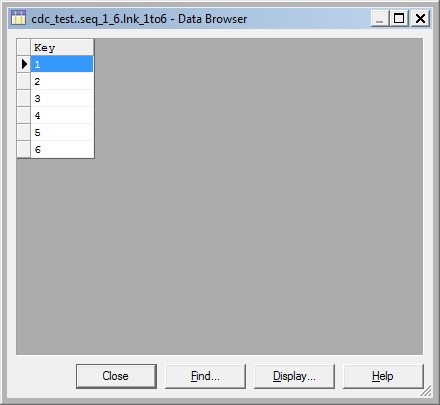The image size is (440, 405).
Task: Click the row header beside value 6
Action: pos(24,149)
